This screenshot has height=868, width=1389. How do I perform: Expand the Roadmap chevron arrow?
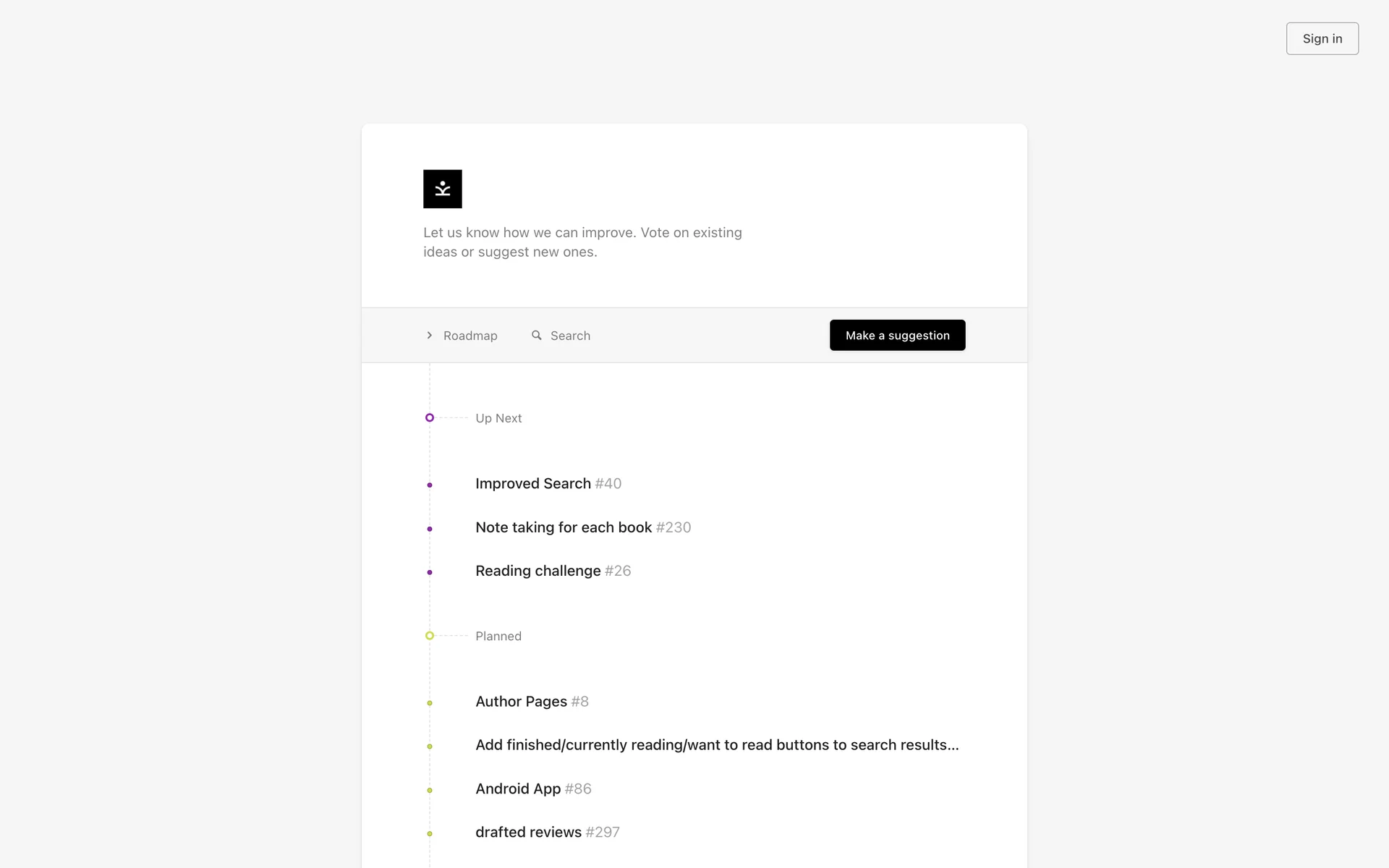point(429,335)
